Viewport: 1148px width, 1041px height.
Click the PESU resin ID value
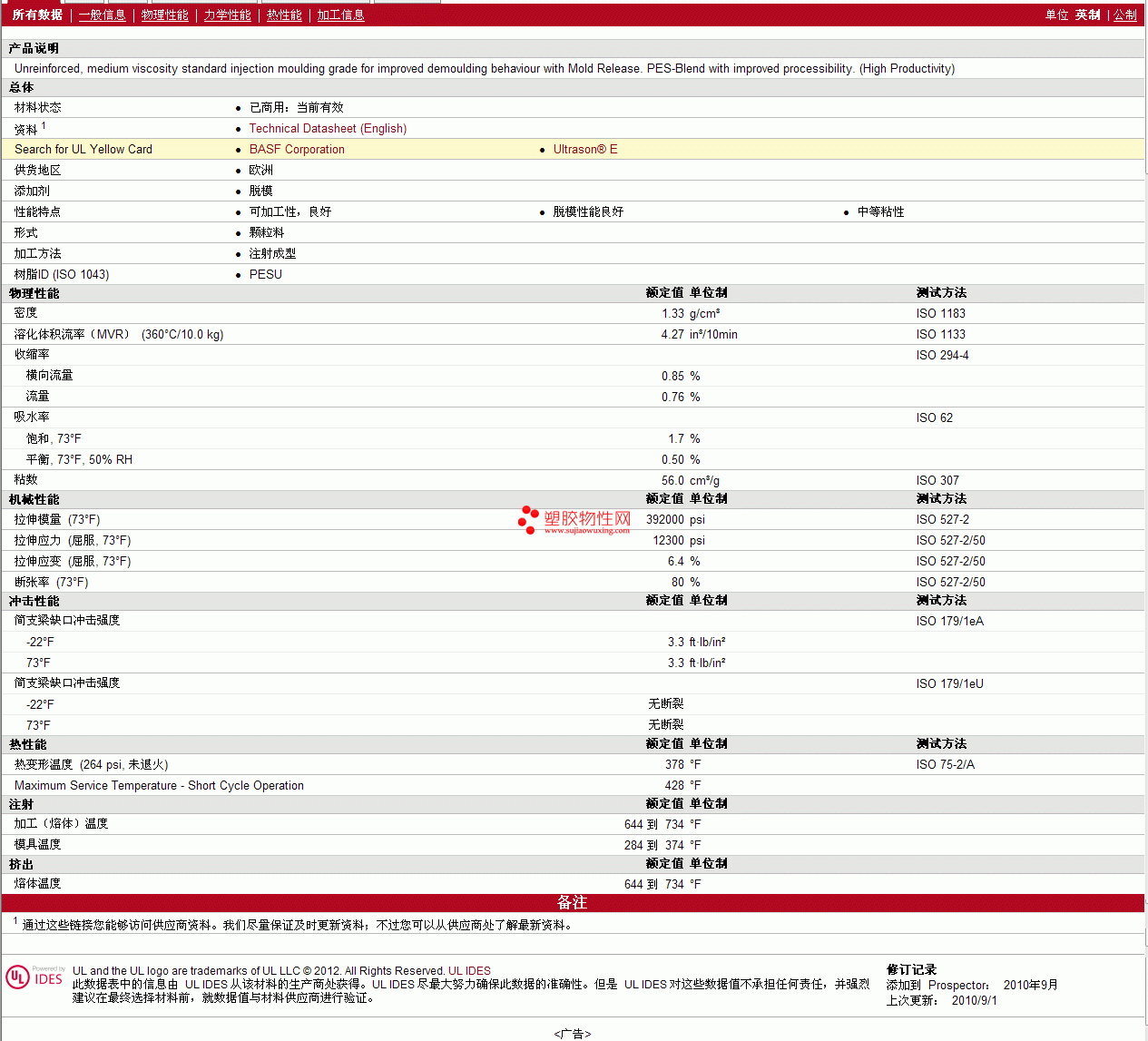[266, 275]
